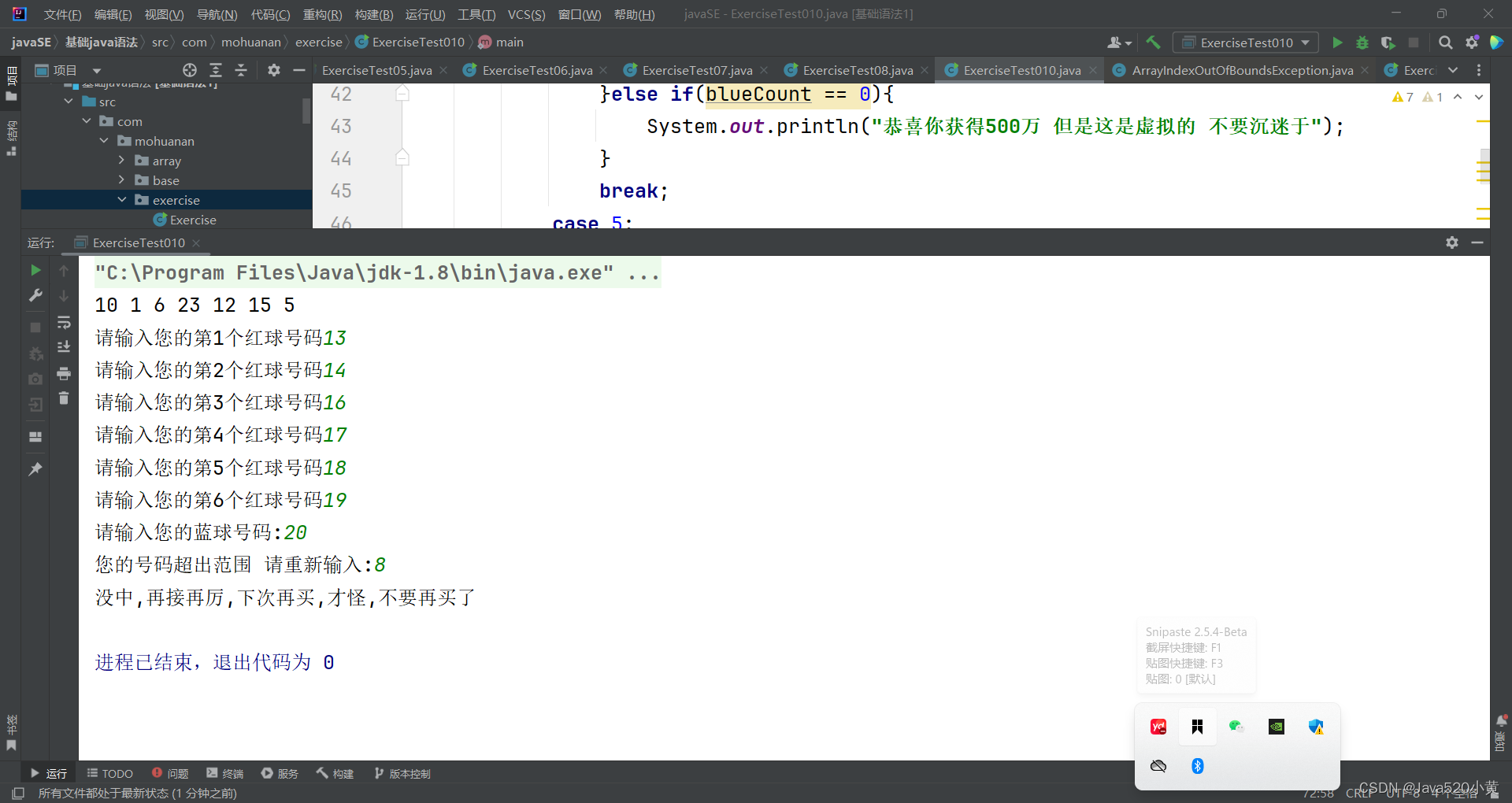The width and height of the screenshot is (1512, 803).
Task: Select opened file locator target icon
Action: pos(189,70)
